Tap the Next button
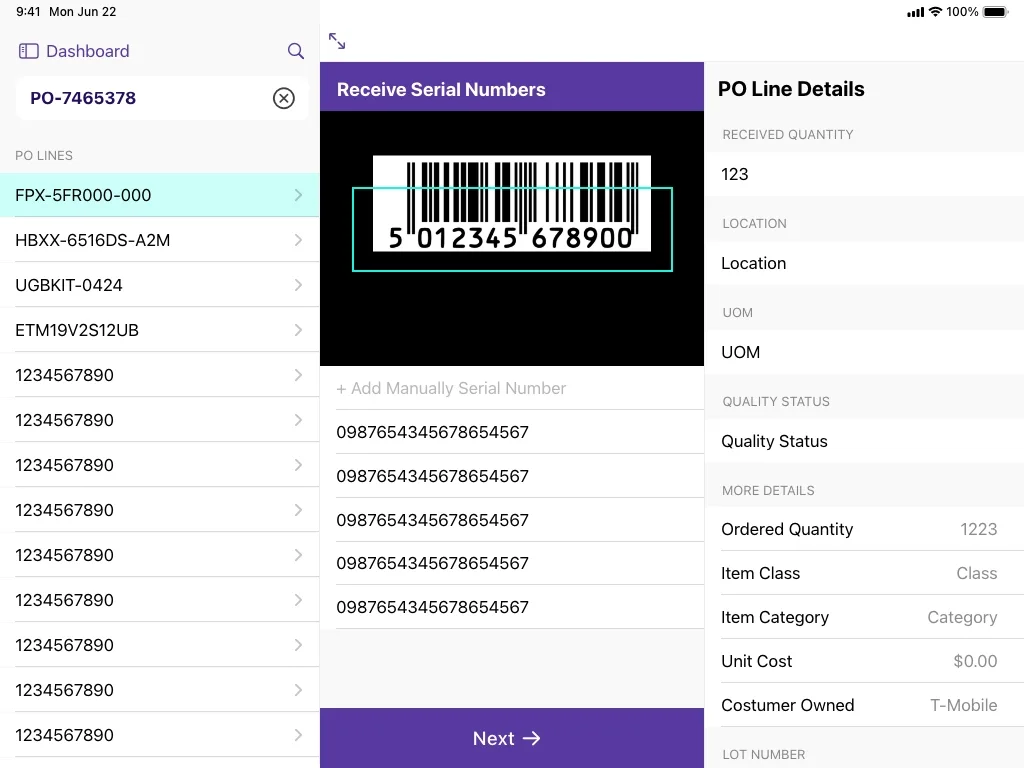The height and width of the screenshot is (768, 1024). pos(512,738)
